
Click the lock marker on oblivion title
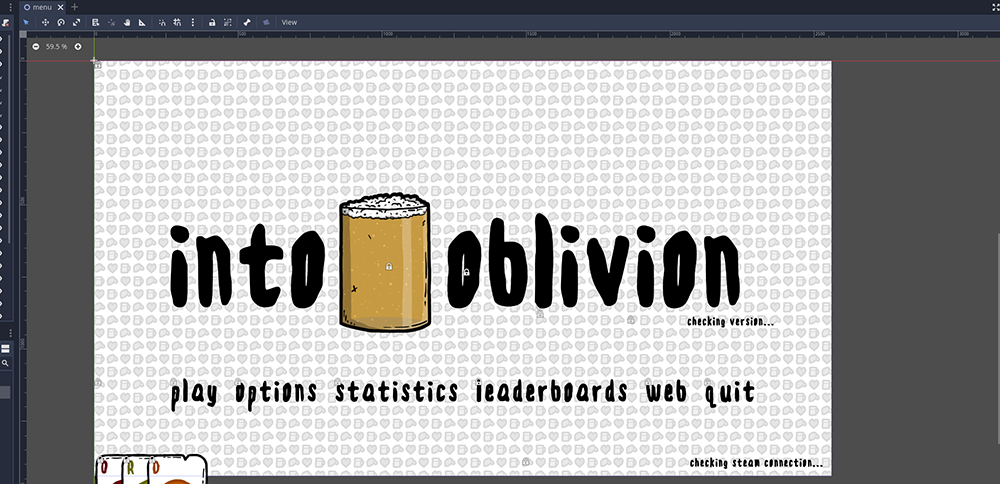click(x=466, y=272)
